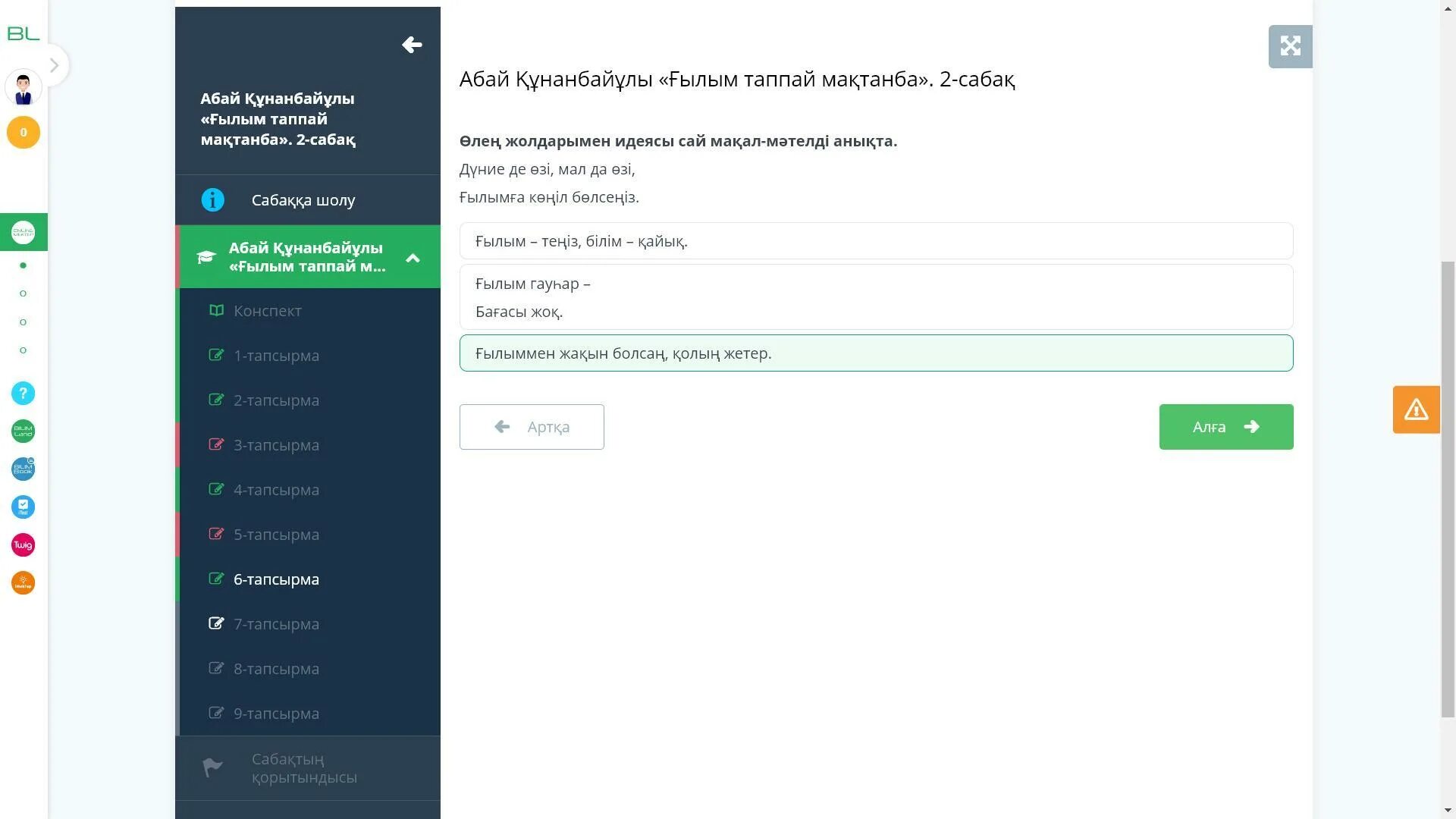Viewport: 1456px width, 819px height.
Task: Go to 7-тапсырма in sidebar
Action: [x=276, y=624]
